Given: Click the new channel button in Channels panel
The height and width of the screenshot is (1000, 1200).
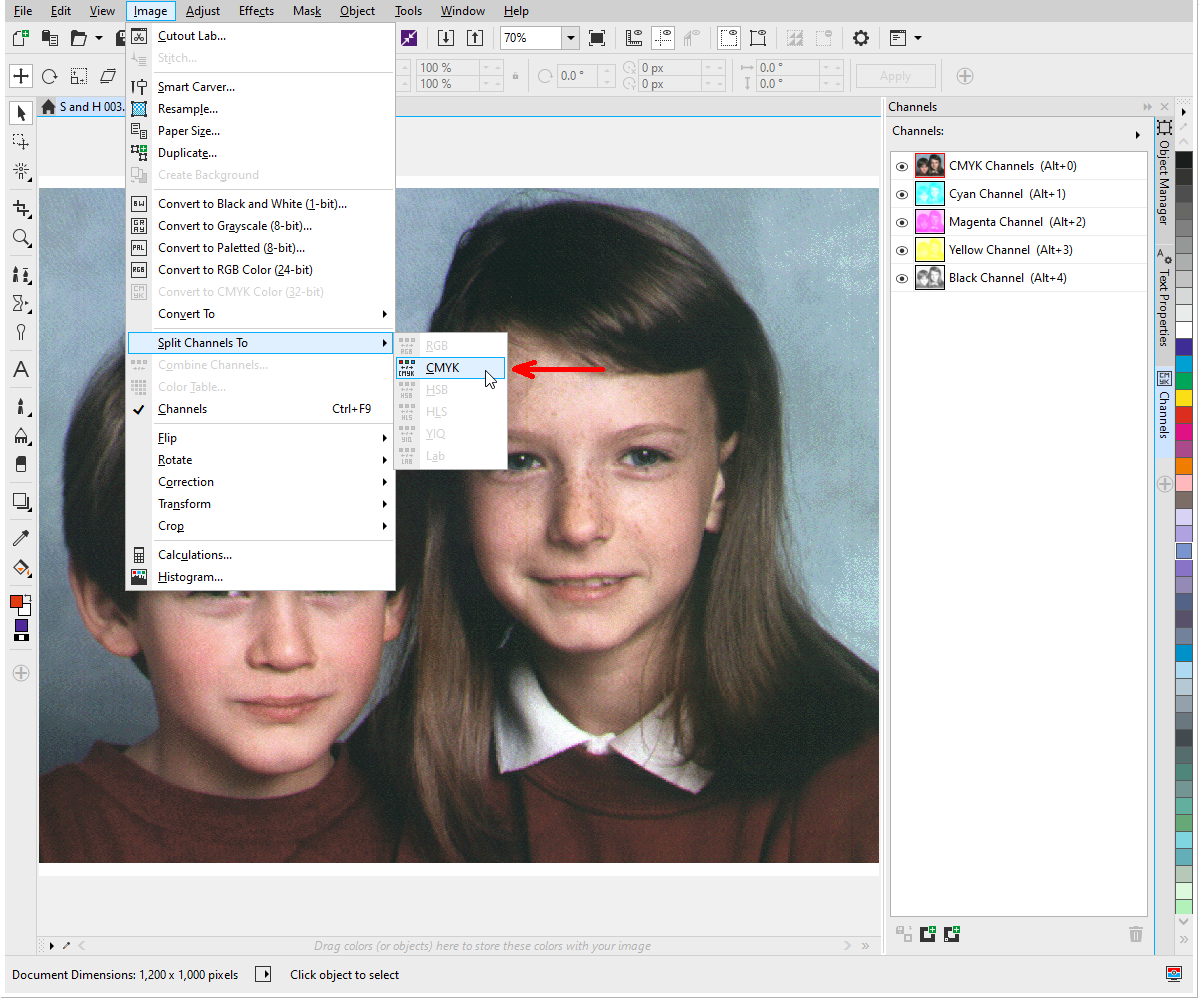Looking at the screenshot, I should tap(927, 933).
